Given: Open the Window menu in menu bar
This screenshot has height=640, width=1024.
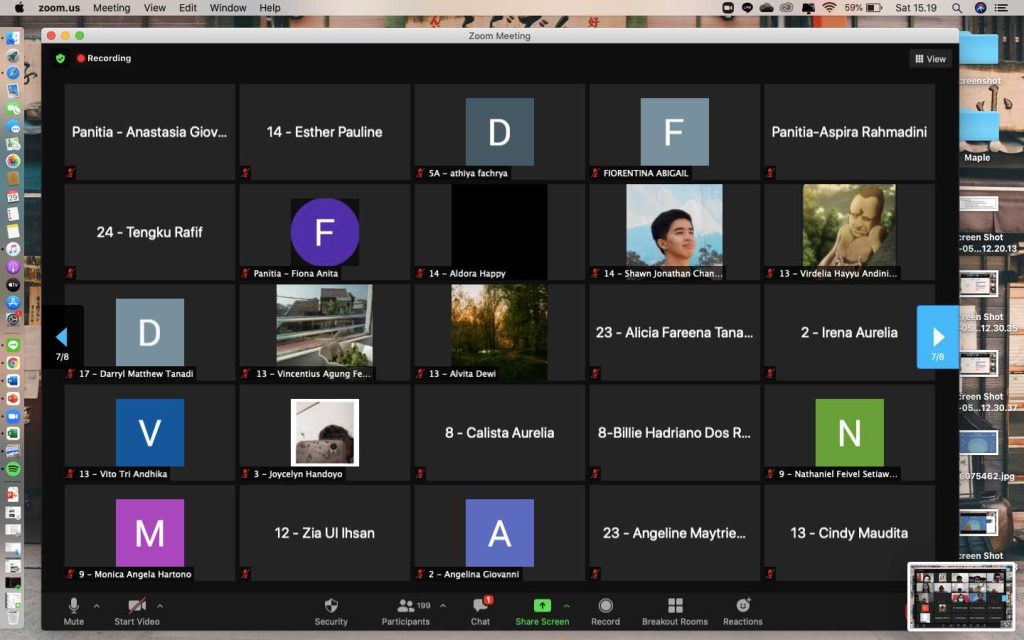Looking at the screenshot, I should click(x=228, y=8).
